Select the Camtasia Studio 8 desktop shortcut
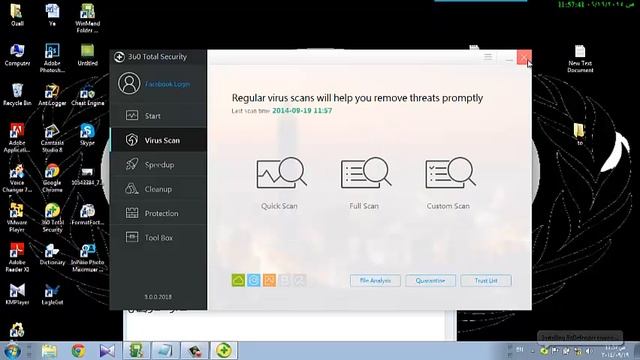Screen dimensions: 640x360 (x=52, y=138)
